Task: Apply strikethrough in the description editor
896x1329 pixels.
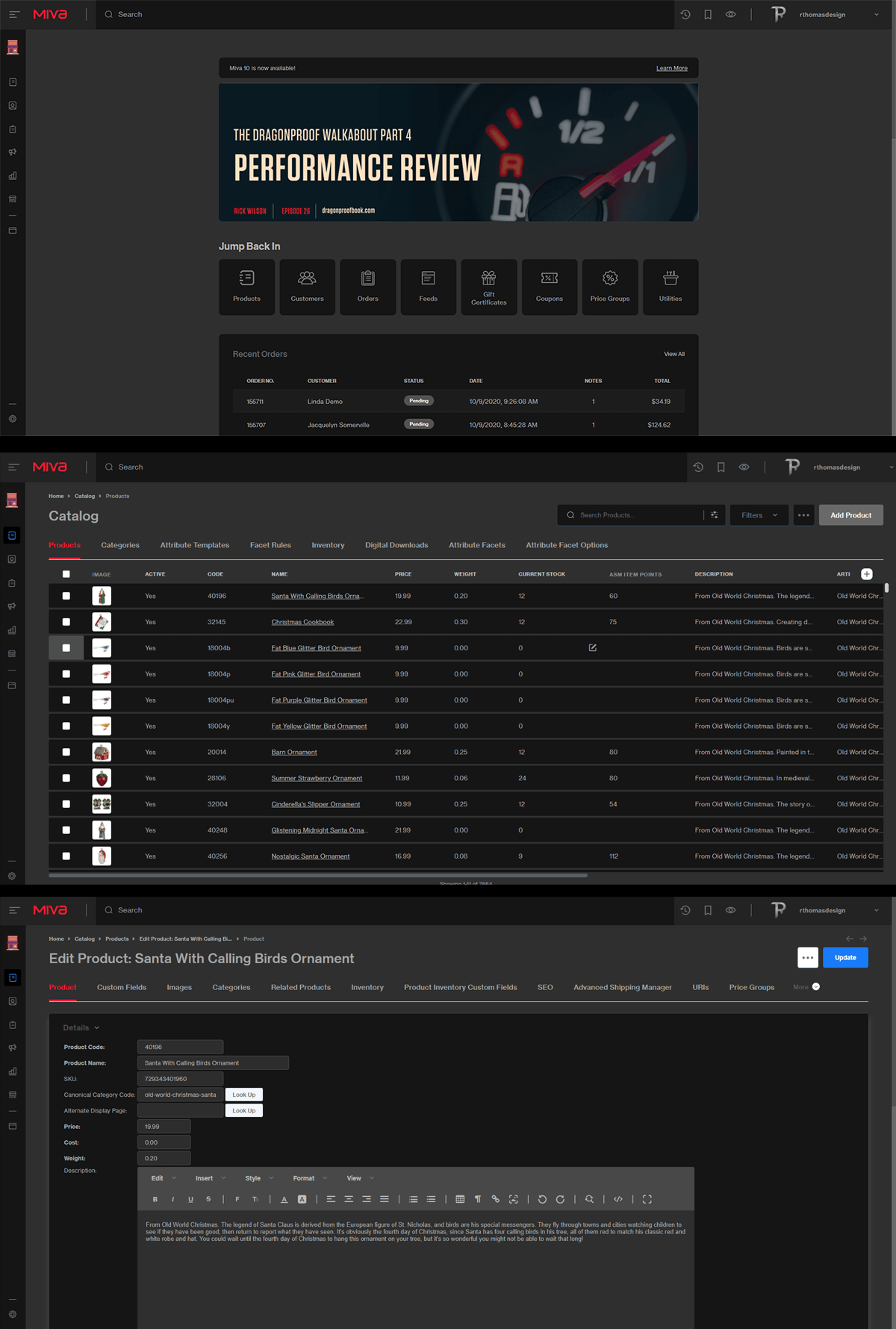Action: click(208, 1199)
